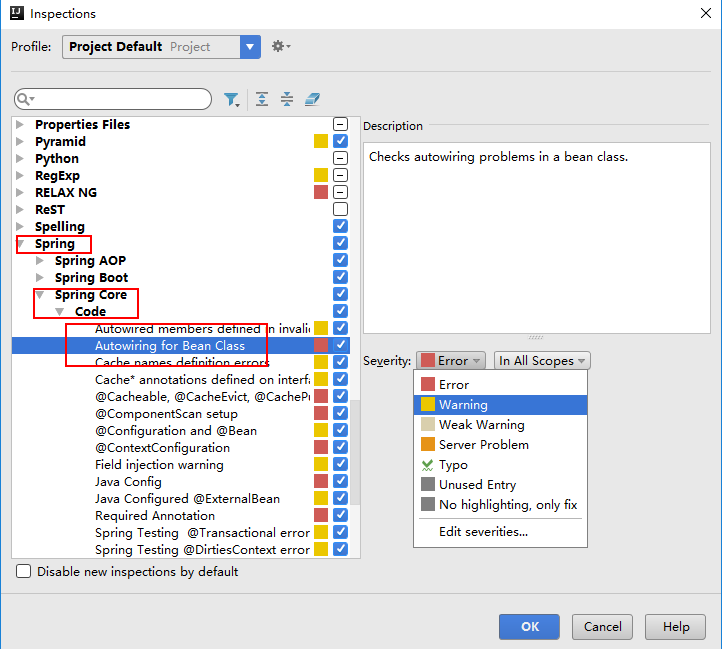Collapse the Spring Core node

pyautogui.click(x=40, y=295)
